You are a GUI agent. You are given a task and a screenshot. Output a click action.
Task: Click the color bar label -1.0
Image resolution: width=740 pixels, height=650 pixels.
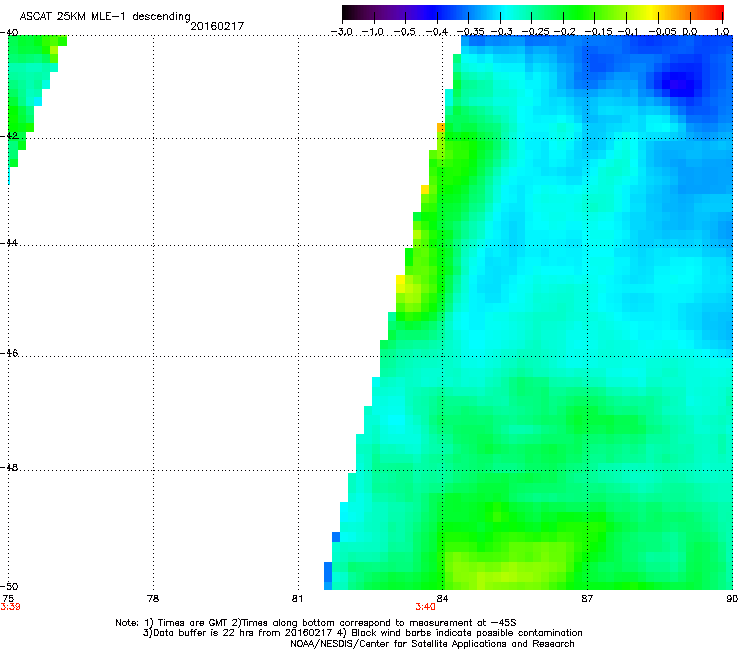point(373,32)
